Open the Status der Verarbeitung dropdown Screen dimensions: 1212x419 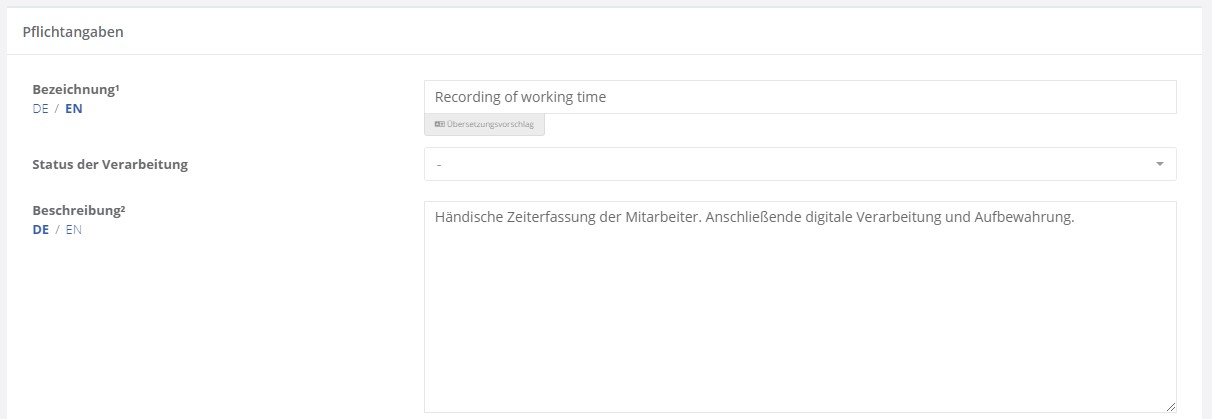tap(800, 164)
